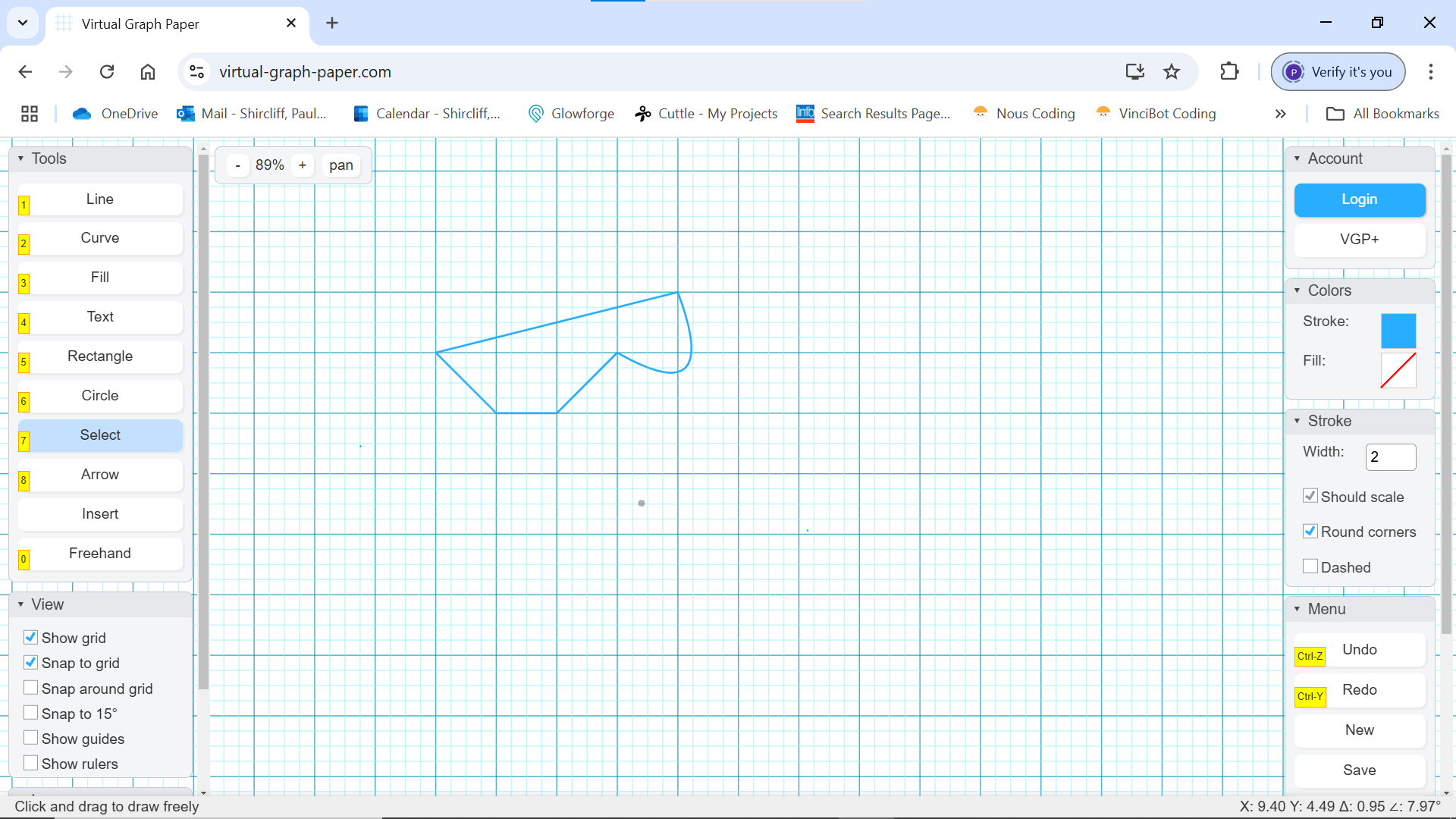Disable Round corners
Viewport: 1456px width, 819px height.
pos(1310,531)
